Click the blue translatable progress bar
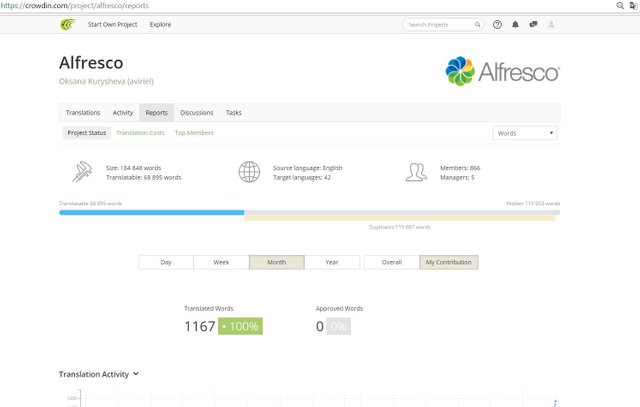 [x=152, y=212]
